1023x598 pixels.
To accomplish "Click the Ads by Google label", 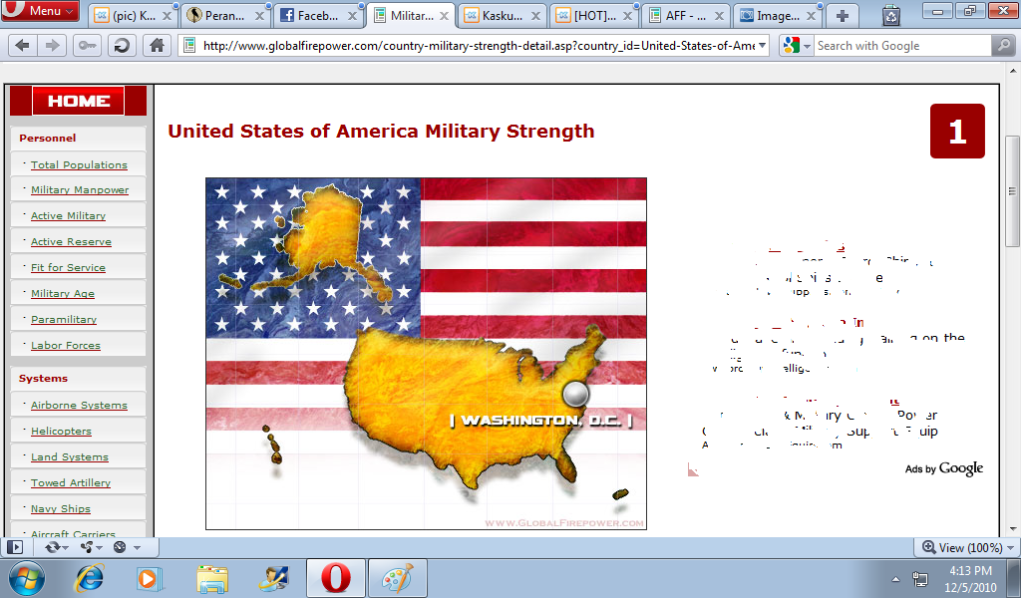I will [943, 468].
